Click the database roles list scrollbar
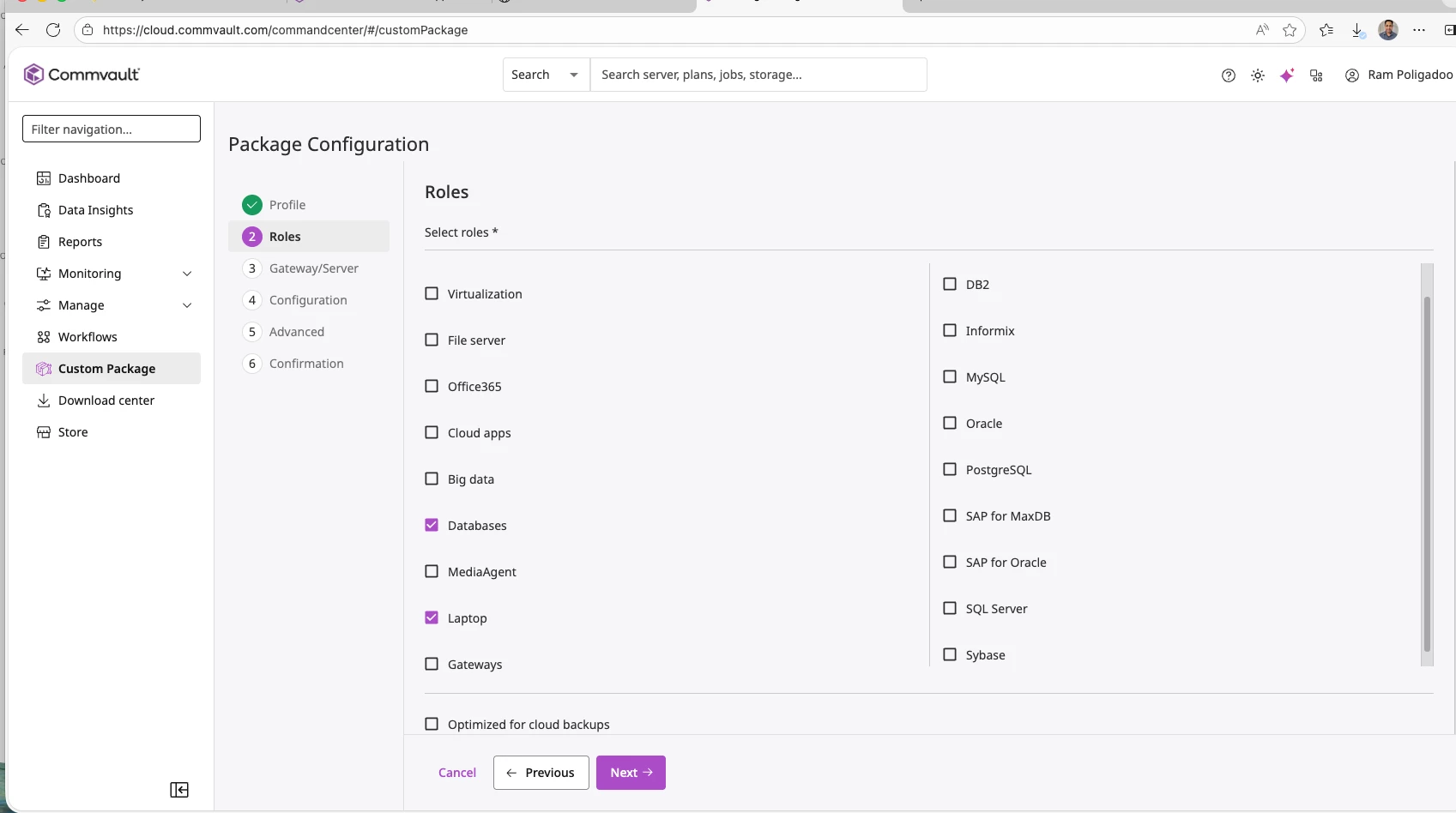The height and width of the screenshot is (813, 1456). click(1427, 472)
